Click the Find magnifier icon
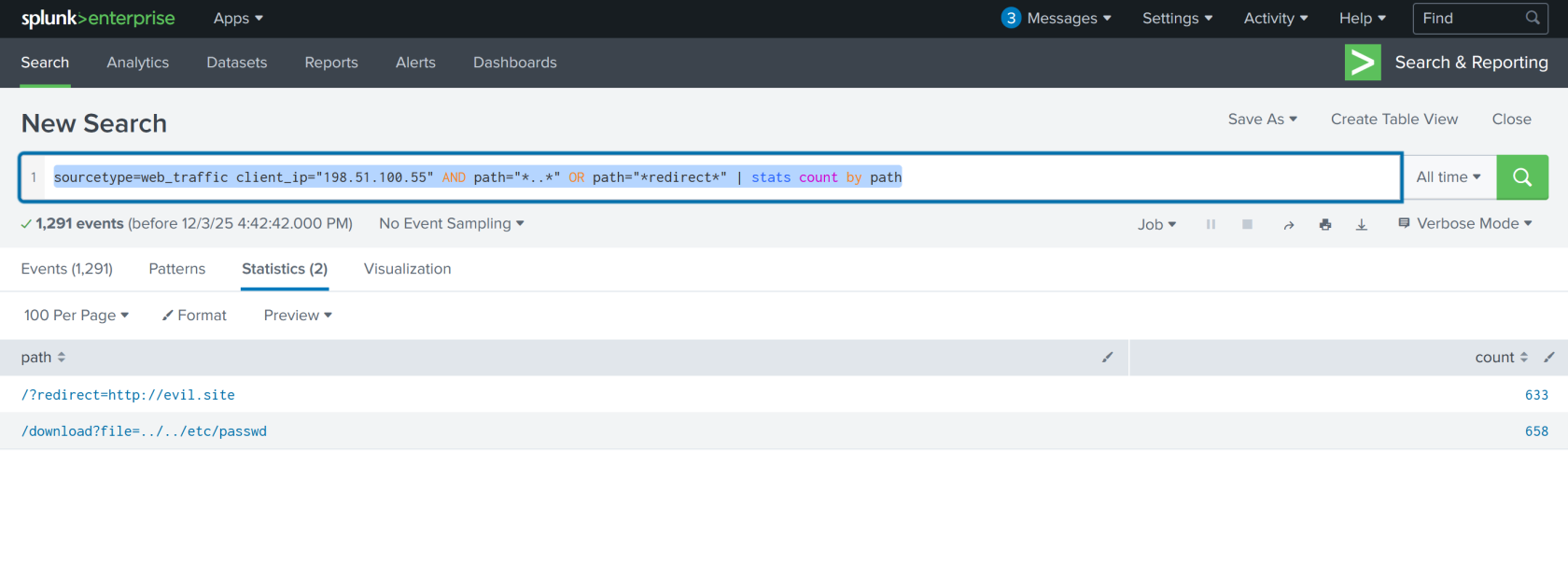This screenshot has width=1568, height=564. click(1533, 18)
